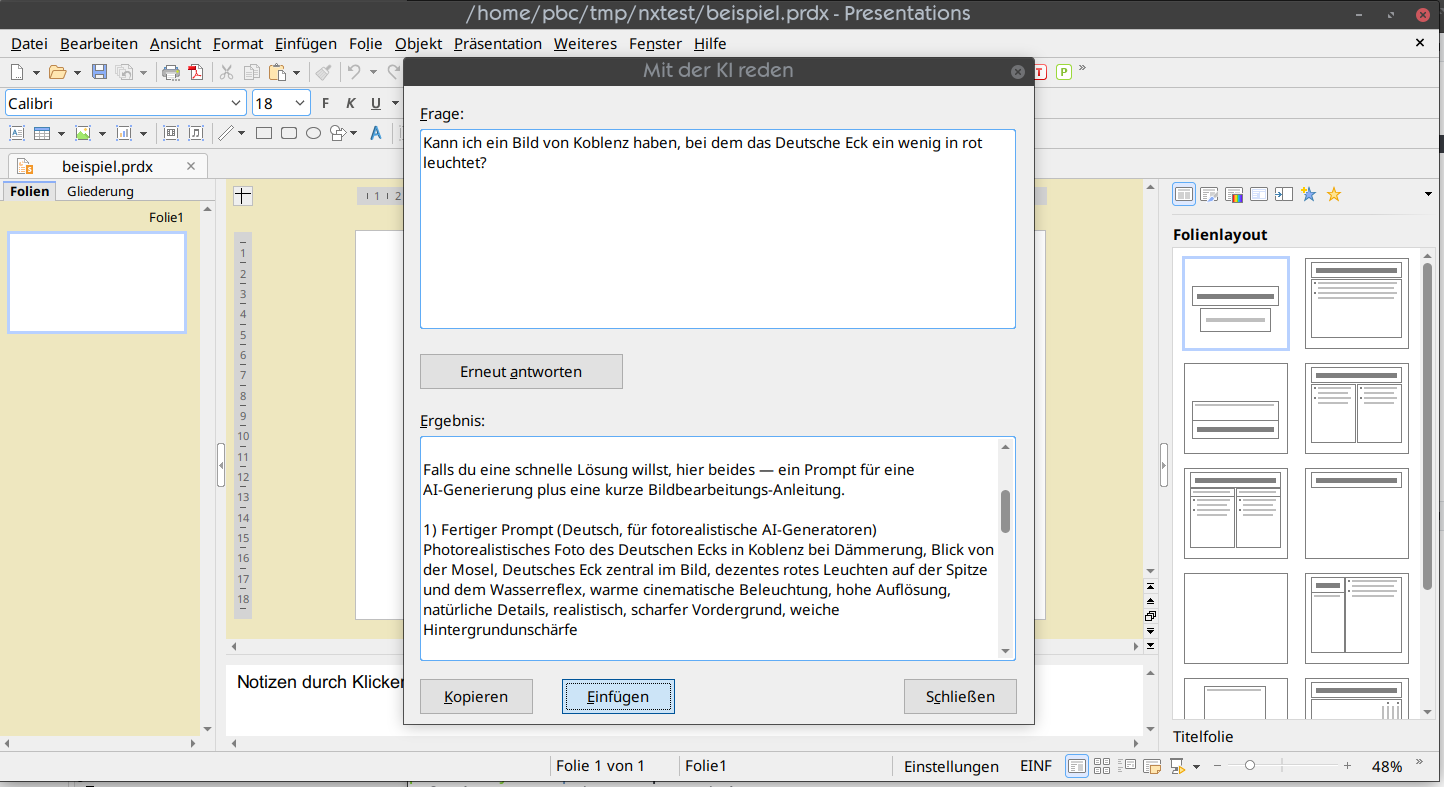Expand the Open file dropdown arrow
Viewport: 1444px width, 787px height.
tap(77, 72)
